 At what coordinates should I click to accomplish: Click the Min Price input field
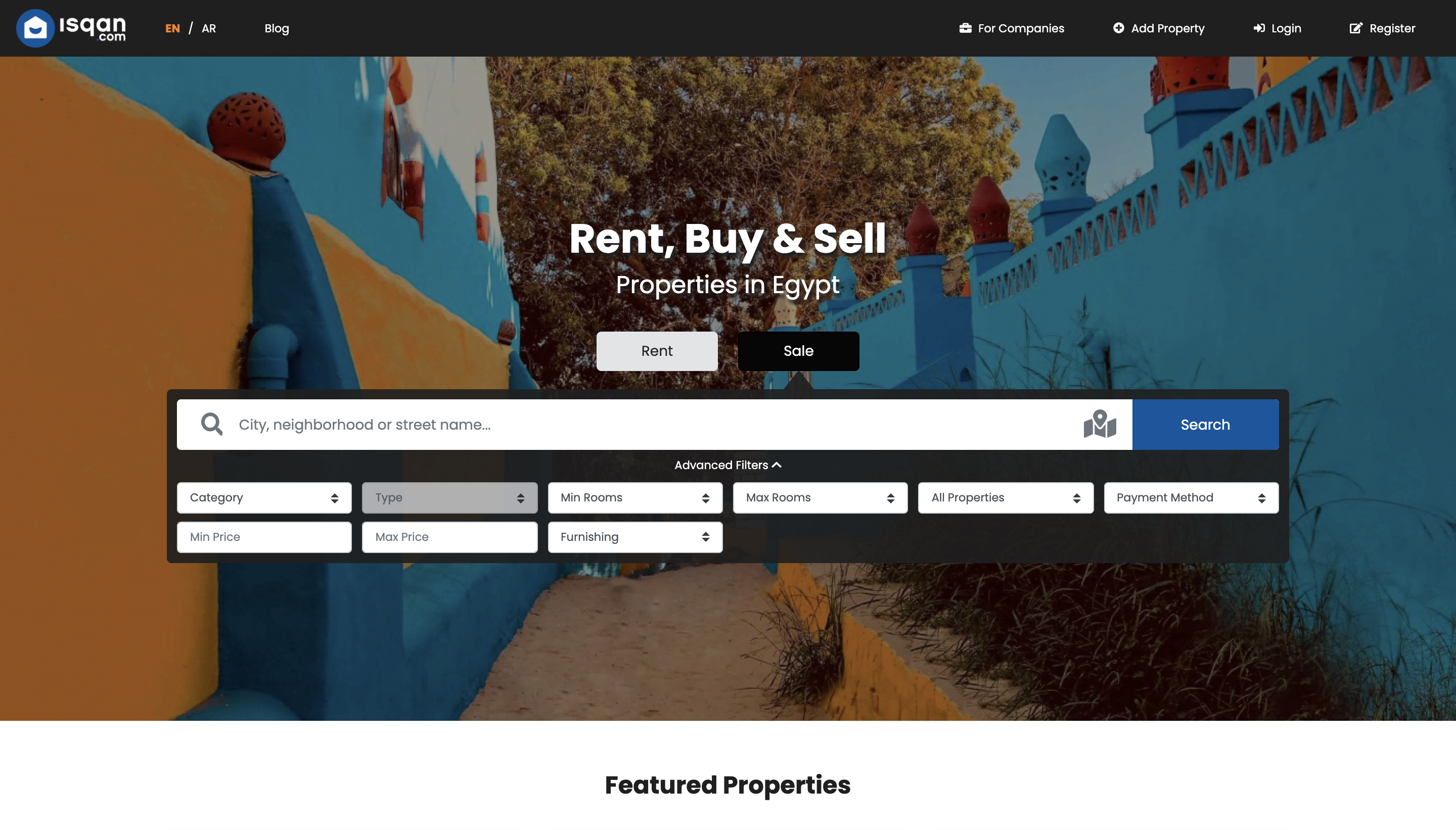[x=264, y=537]
